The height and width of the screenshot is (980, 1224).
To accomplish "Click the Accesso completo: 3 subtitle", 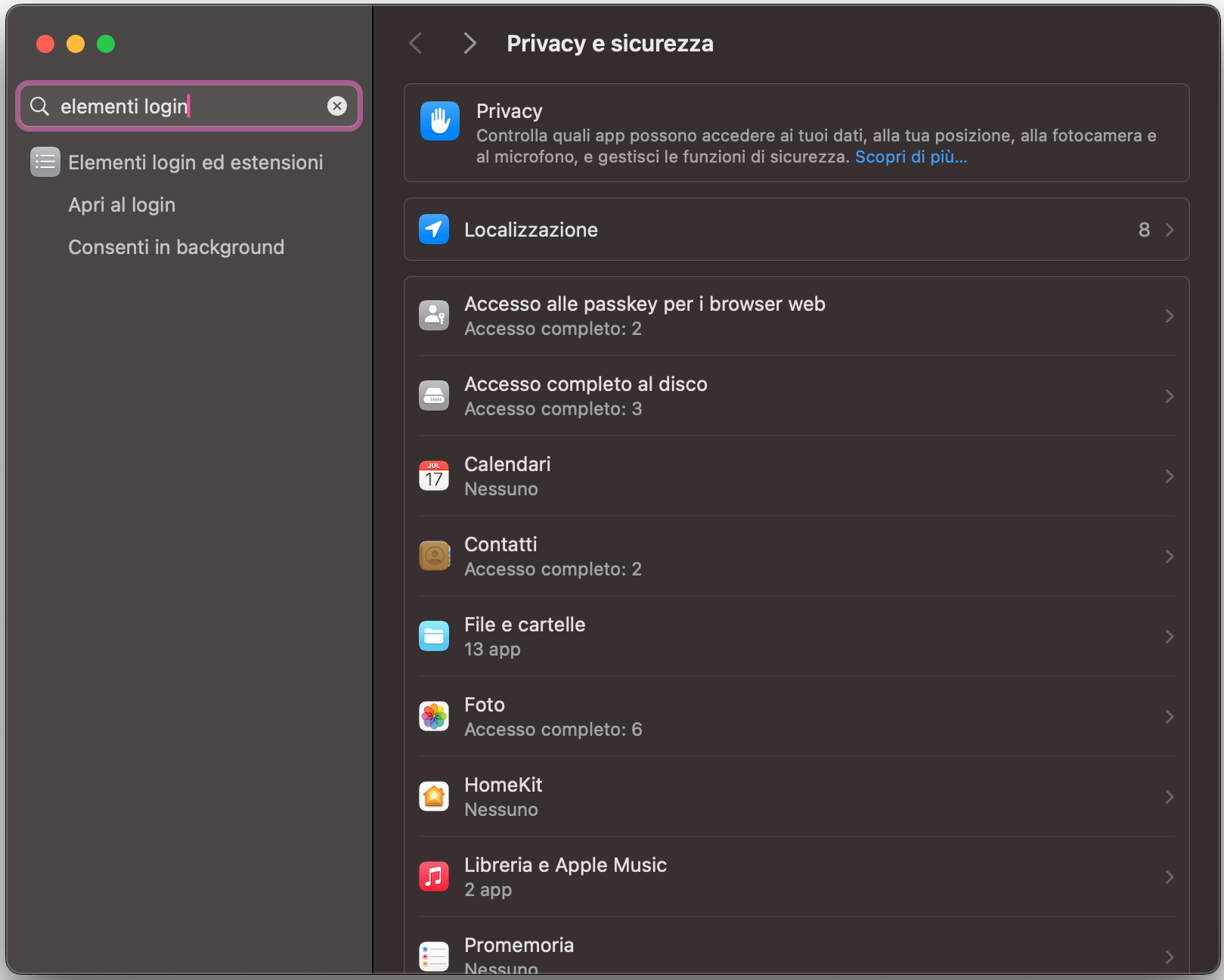I will tap(553, 409).
